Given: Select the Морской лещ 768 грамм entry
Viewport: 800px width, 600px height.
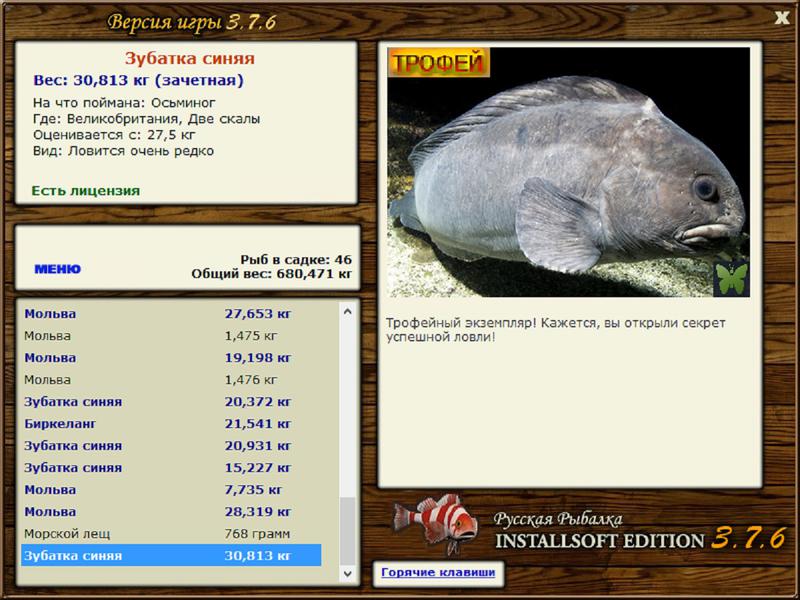Looking at the screenshot, I should 171,534.
